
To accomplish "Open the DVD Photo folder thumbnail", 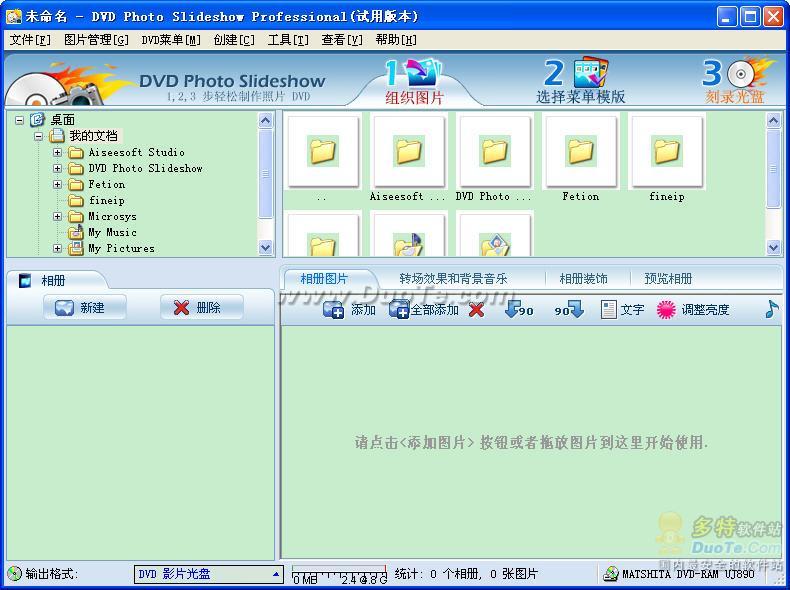I will 495,151.
